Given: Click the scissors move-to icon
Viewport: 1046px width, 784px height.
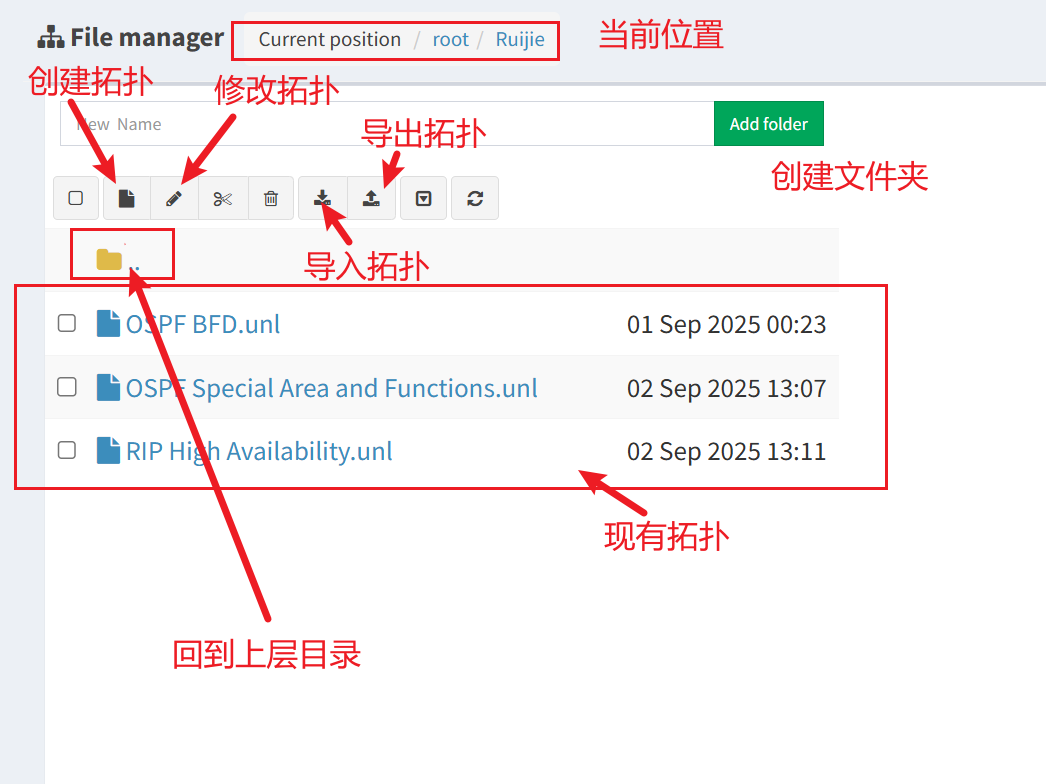Looking at the screenshot, I should 223,198.
